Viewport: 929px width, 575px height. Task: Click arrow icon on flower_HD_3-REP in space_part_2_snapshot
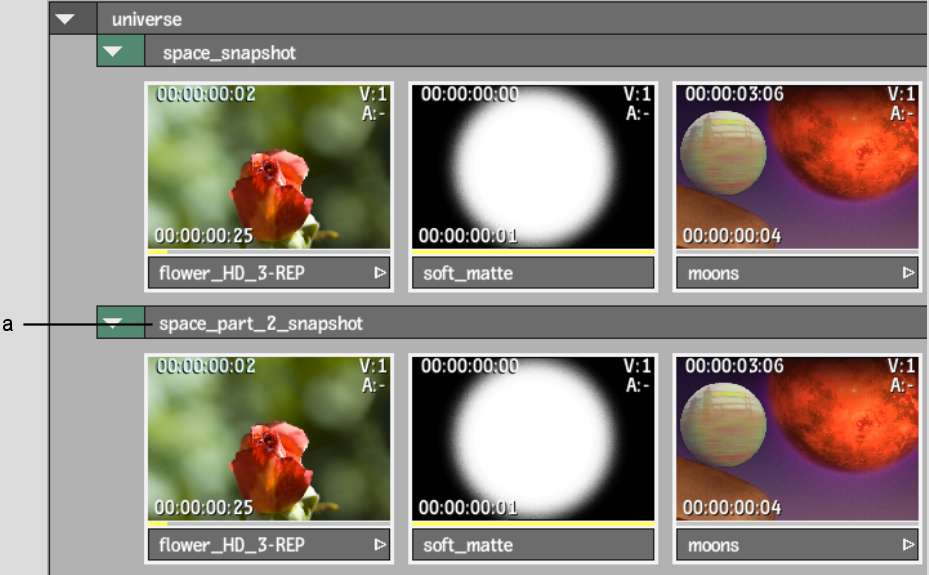pyautogui.click(x=380, y=545)
